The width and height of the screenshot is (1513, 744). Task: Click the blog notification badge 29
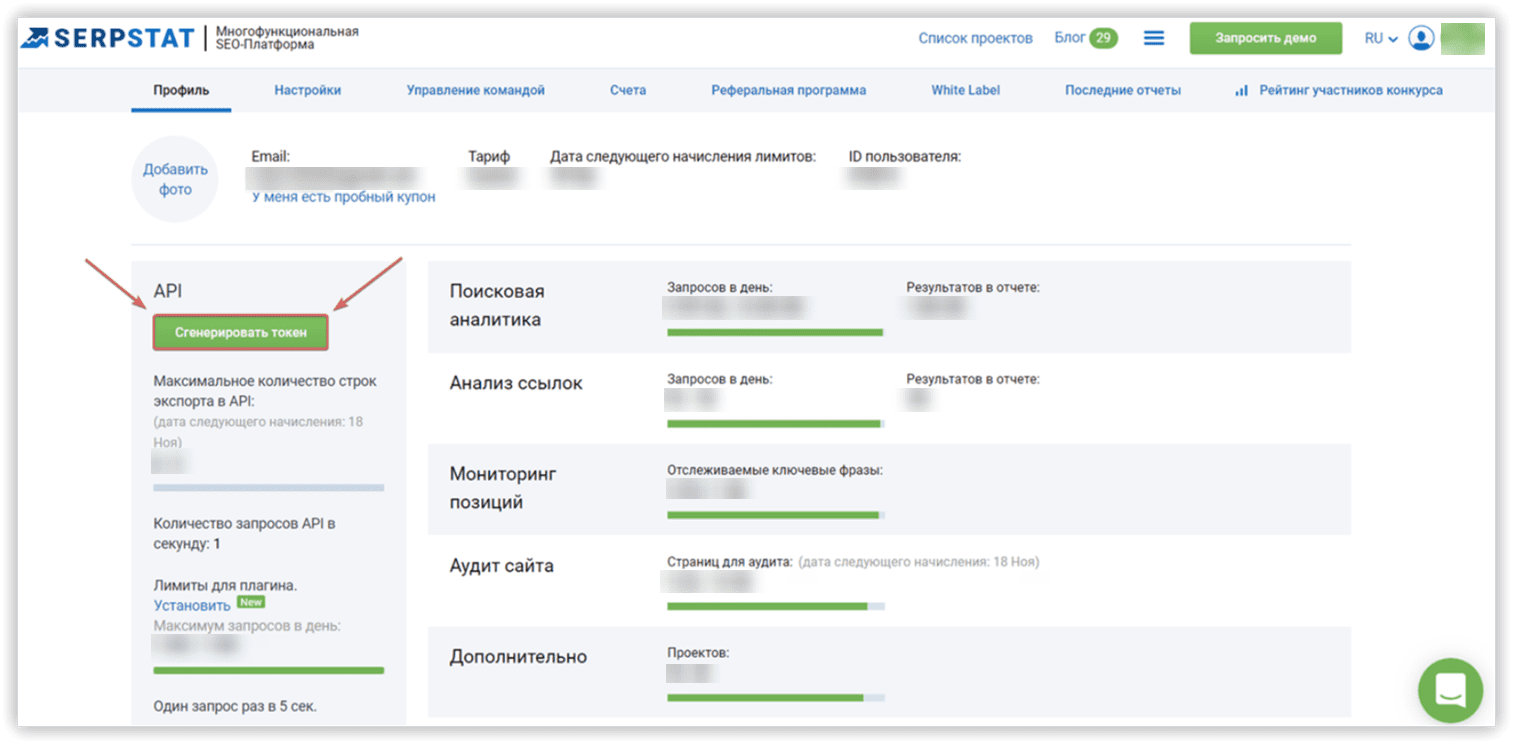tap(1103, 38)
